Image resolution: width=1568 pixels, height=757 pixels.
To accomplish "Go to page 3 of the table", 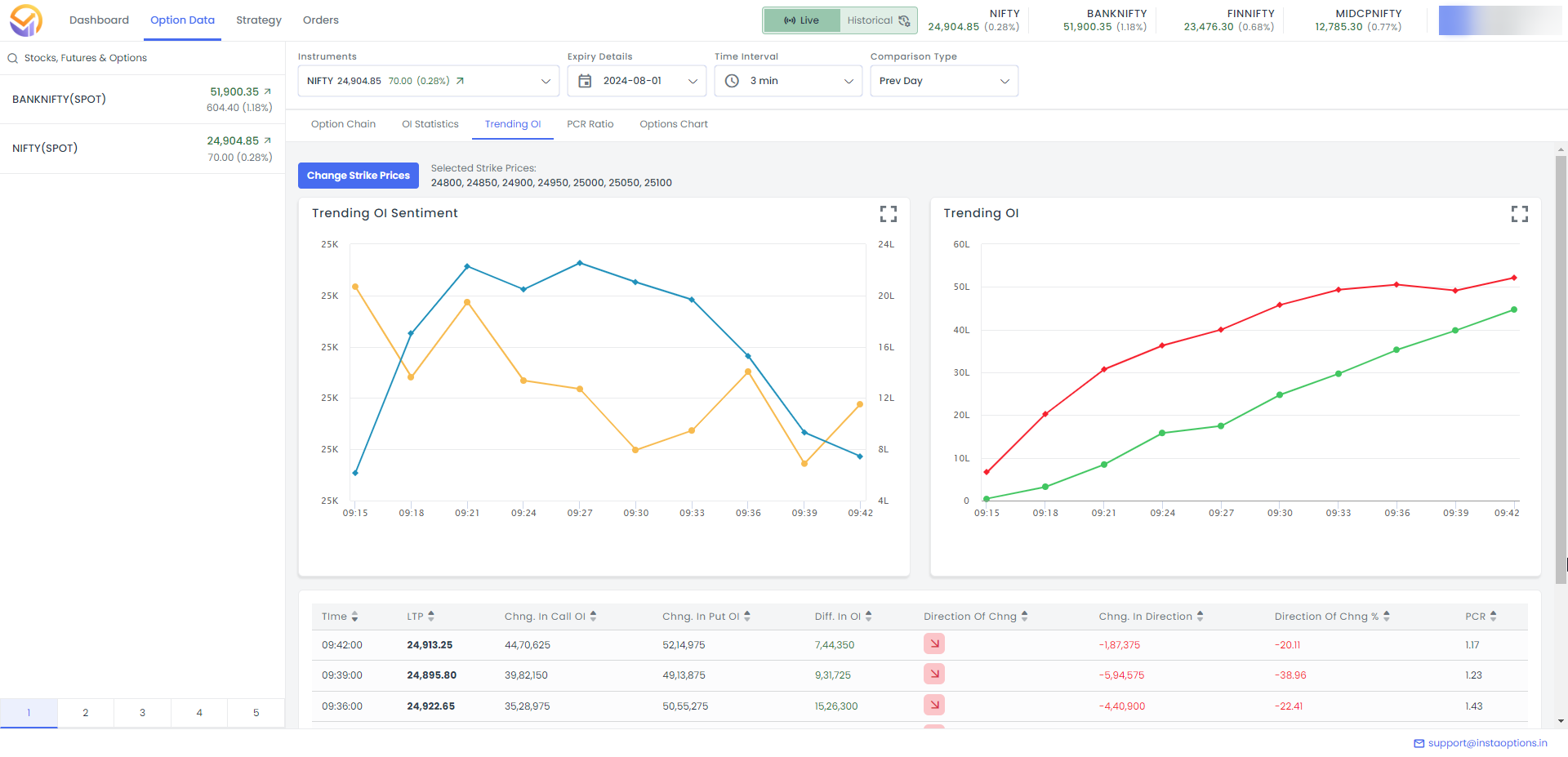I will pyautogui.click(x=142, y=712).
